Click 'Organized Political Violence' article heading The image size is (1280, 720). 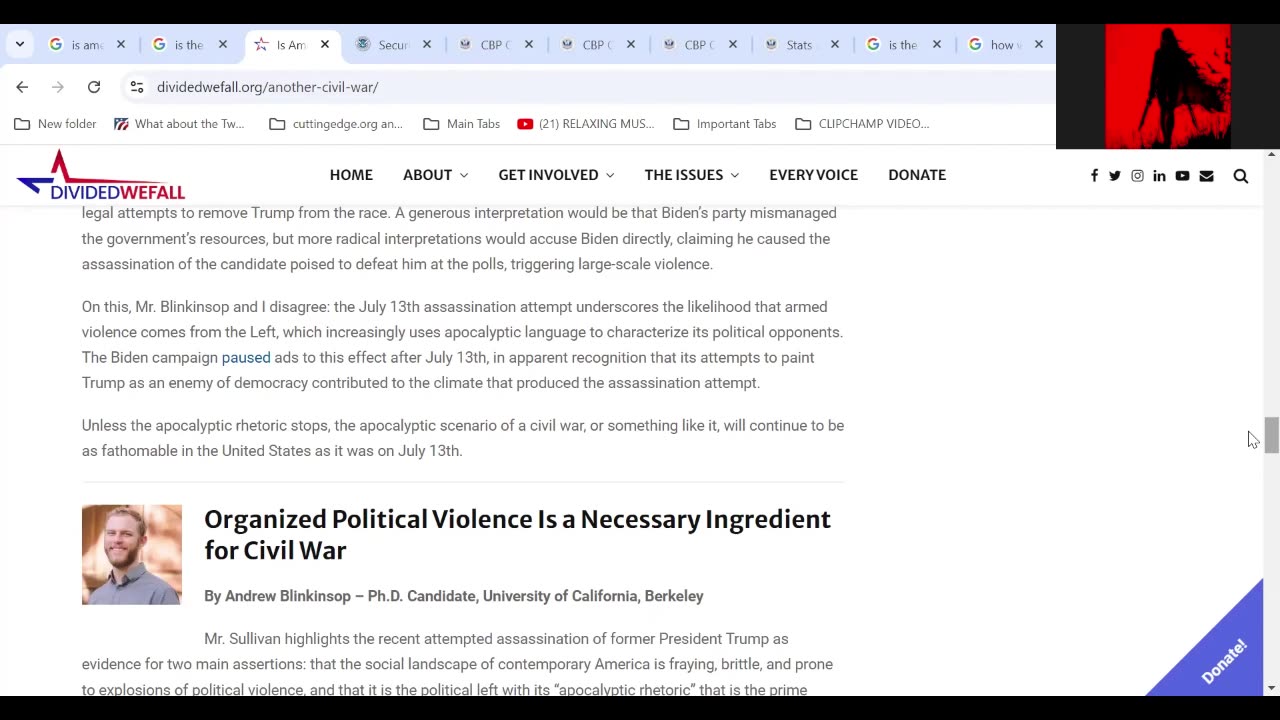[x=517, y=535]
